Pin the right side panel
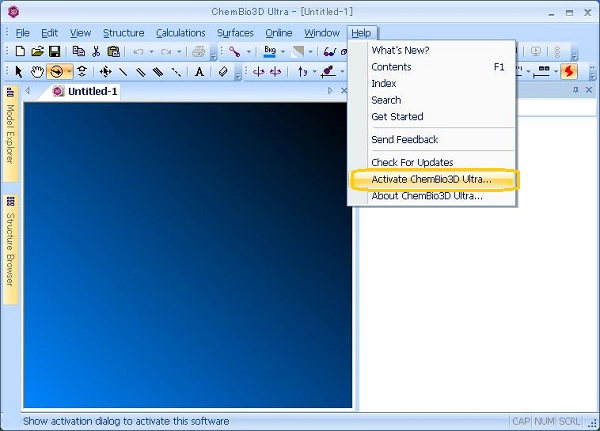 575,90
